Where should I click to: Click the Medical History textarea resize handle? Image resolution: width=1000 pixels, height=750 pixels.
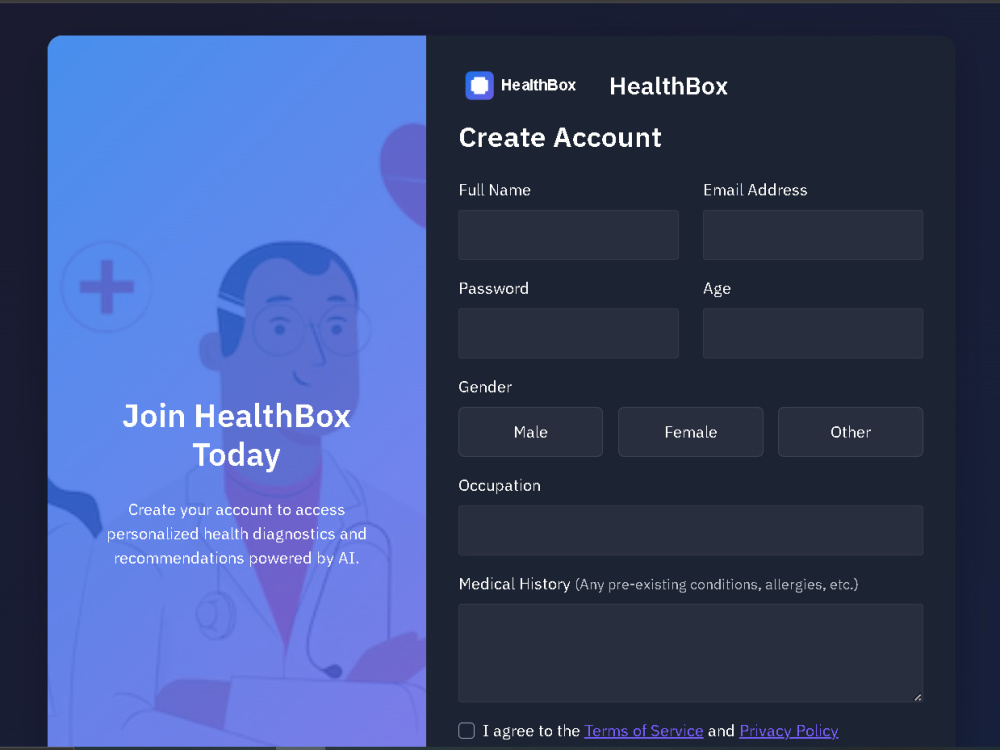click(917, 697)
